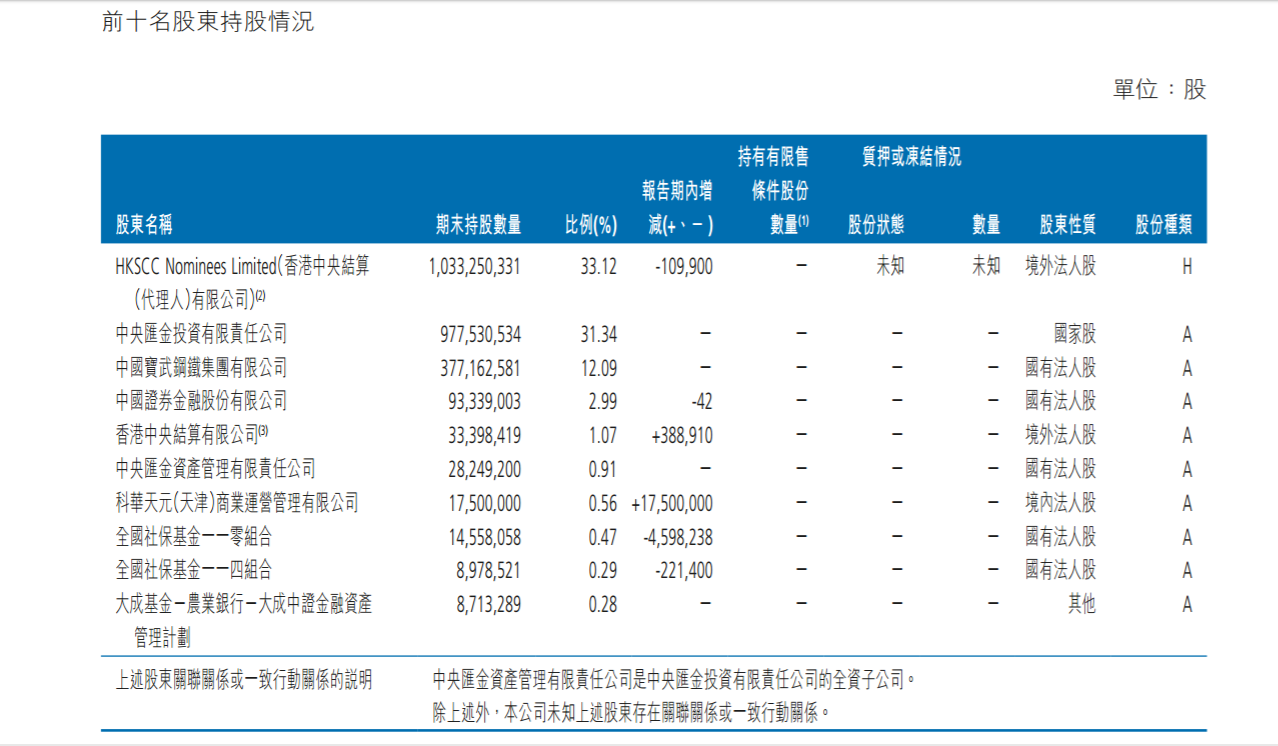Screen dimensions: 1278x746
Task: Click the 比例(%) column header
Action: tap(591, 225)
